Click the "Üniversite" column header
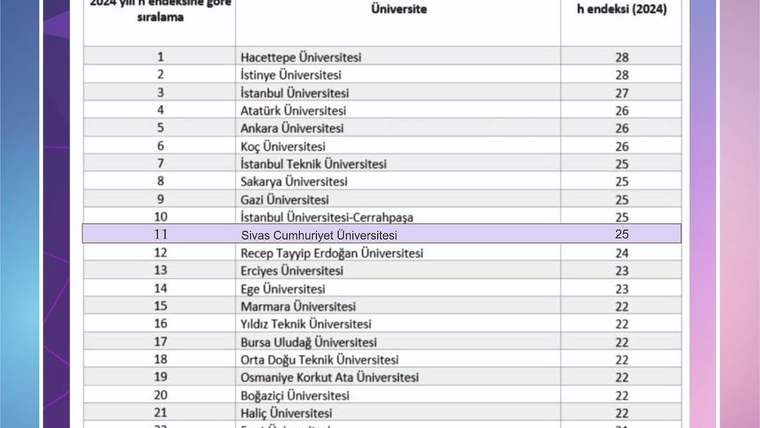The image size is (760, 428). point(399,9)
